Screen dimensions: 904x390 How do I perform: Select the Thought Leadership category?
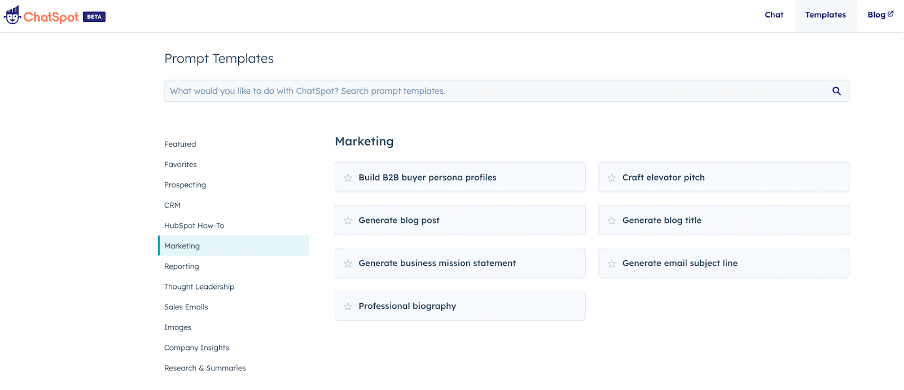click(x=199, y=287)
